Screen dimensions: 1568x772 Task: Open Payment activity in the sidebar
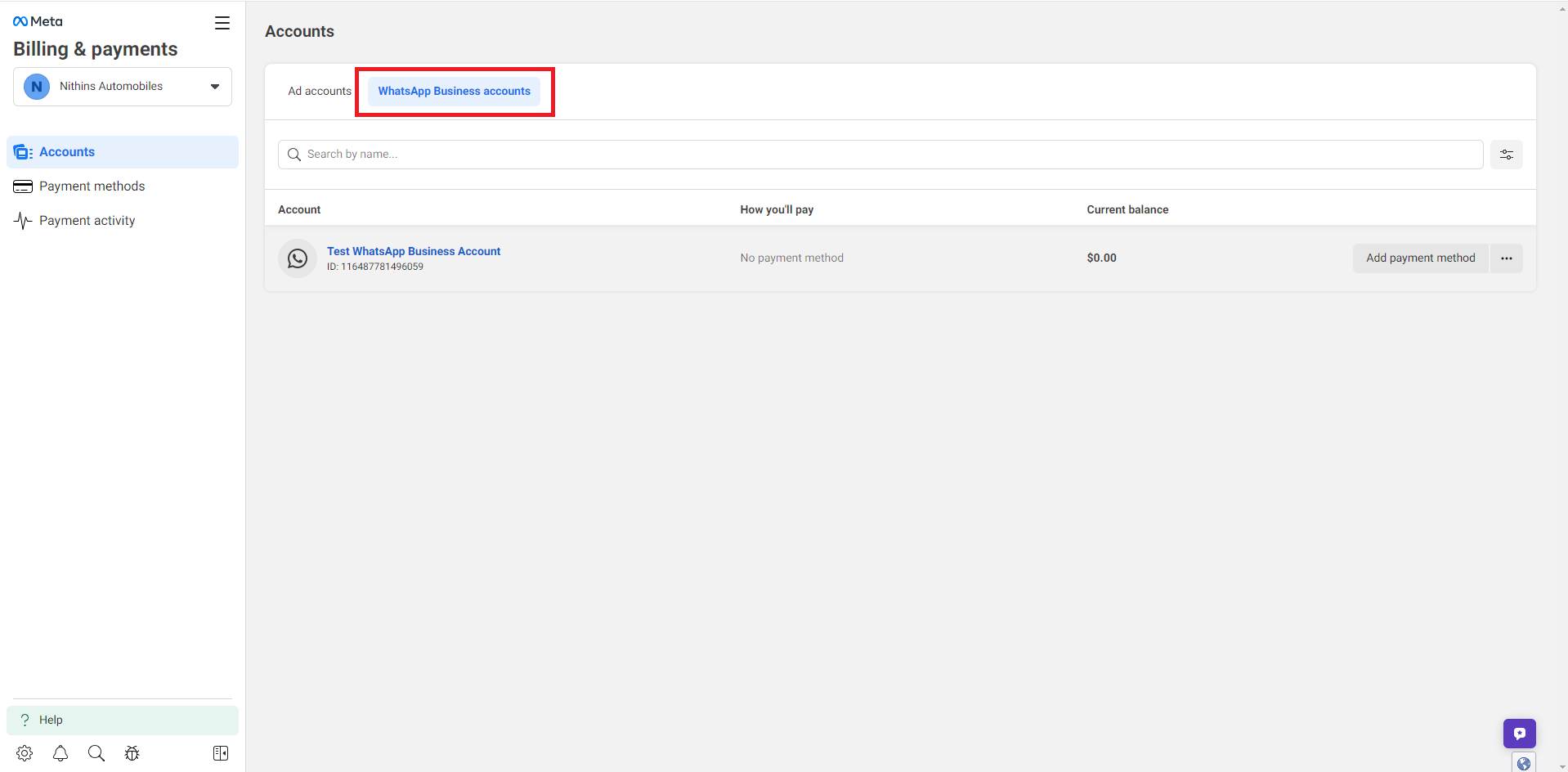point(123,221)
